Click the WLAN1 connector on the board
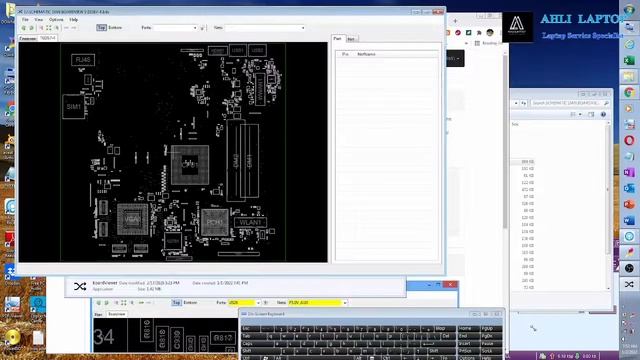The image size is (640, 360). click(x=250, y=222)
